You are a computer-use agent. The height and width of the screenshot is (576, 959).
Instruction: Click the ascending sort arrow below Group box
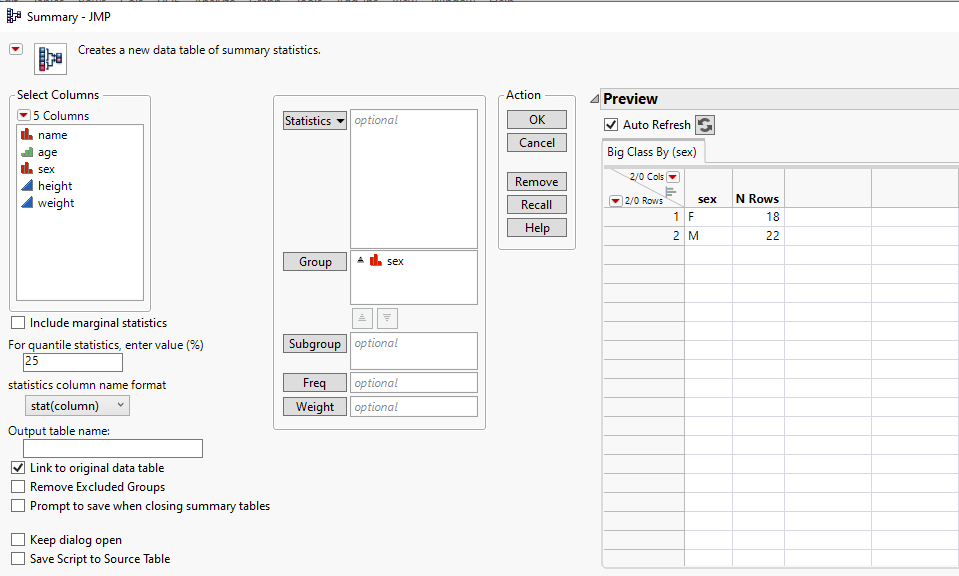(x=363, y=318)
